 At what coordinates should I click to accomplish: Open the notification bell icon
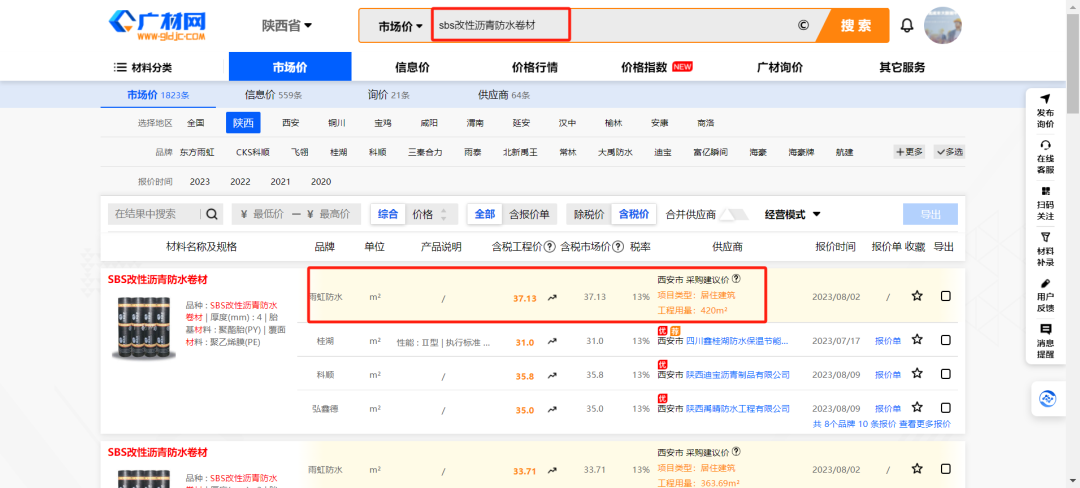[x=907, y=26]
